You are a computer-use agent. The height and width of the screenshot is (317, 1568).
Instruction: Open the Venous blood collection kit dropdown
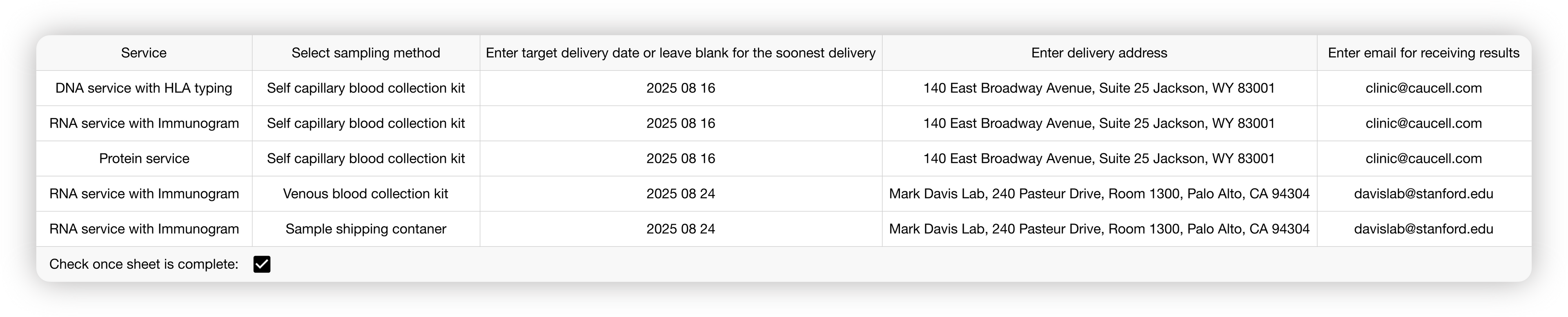(x=365, y=194)
